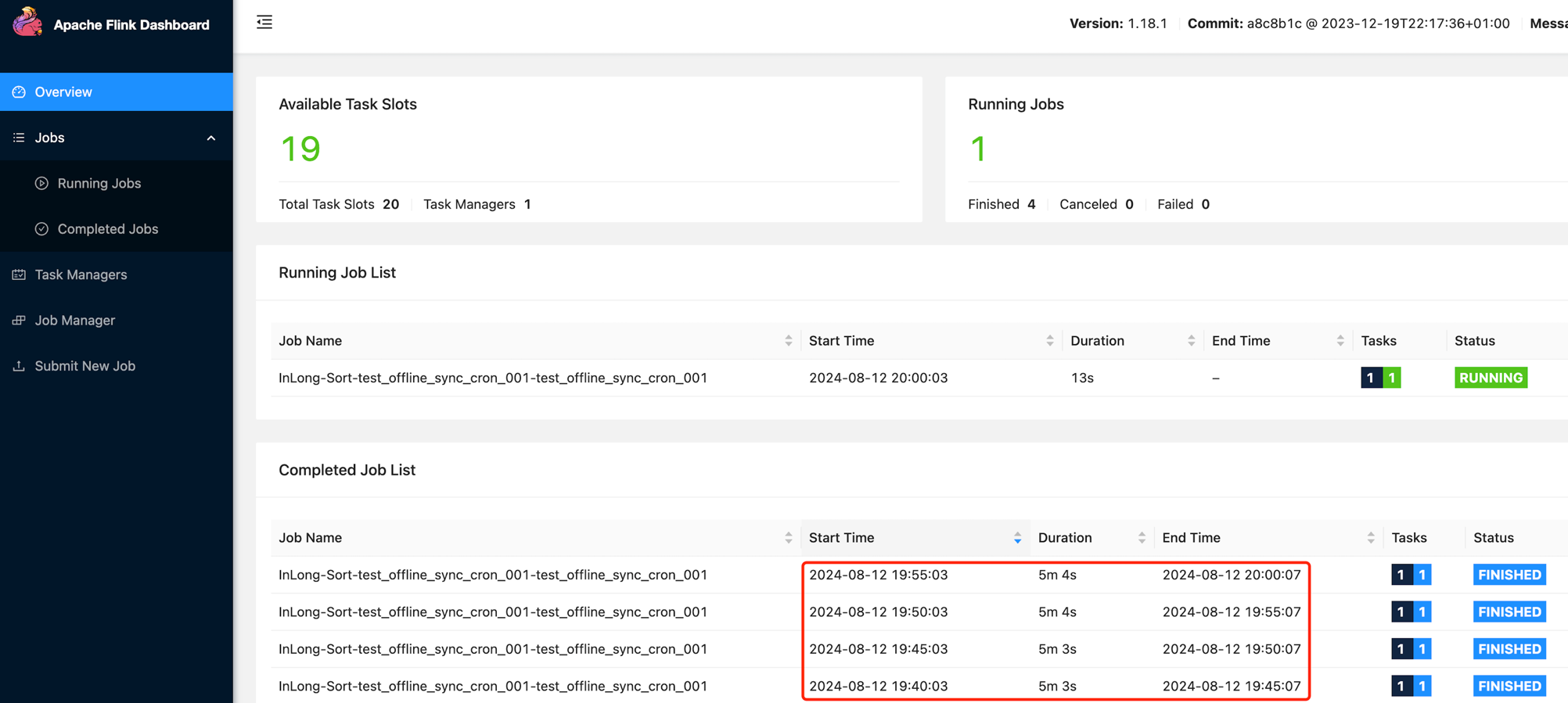Open the Completed Jobs menu item
This screenshot has width=1568, height=703.
coord(107,229)
